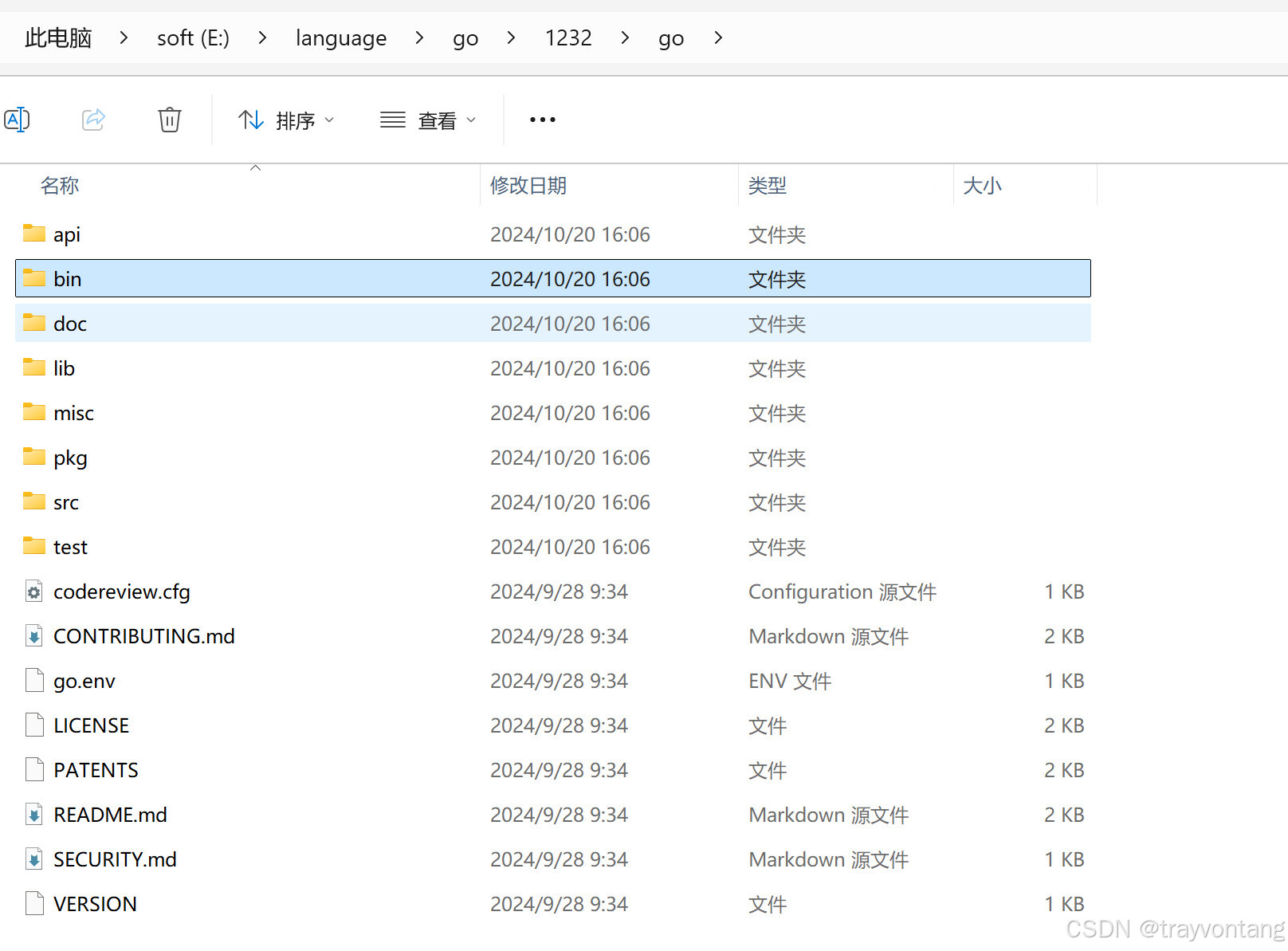Screen dimensions: 1288x951
Task: Select the file name CONTRIBUTING.md
Action: click(144, 636)
